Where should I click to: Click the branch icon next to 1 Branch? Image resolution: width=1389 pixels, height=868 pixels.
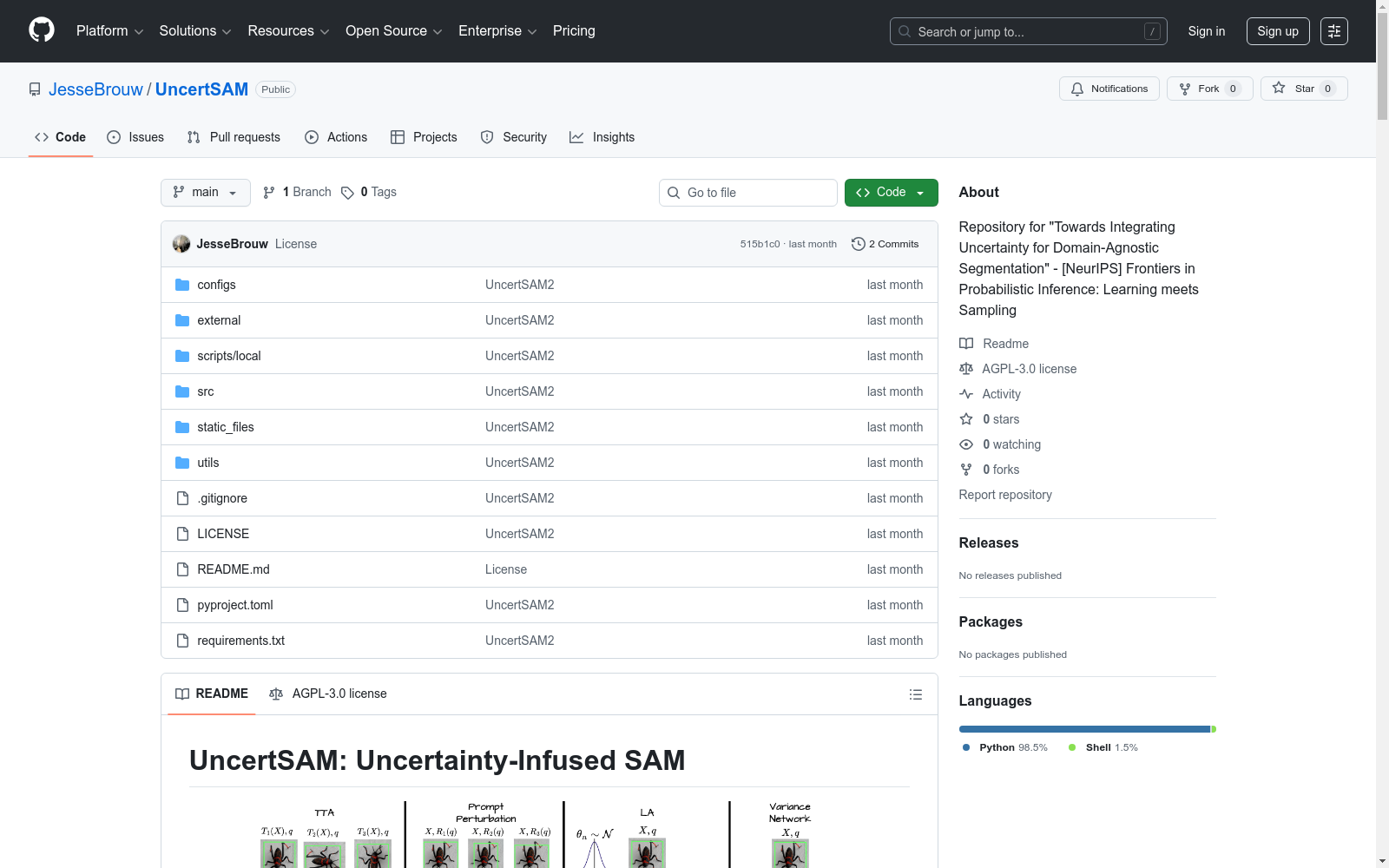269,193
